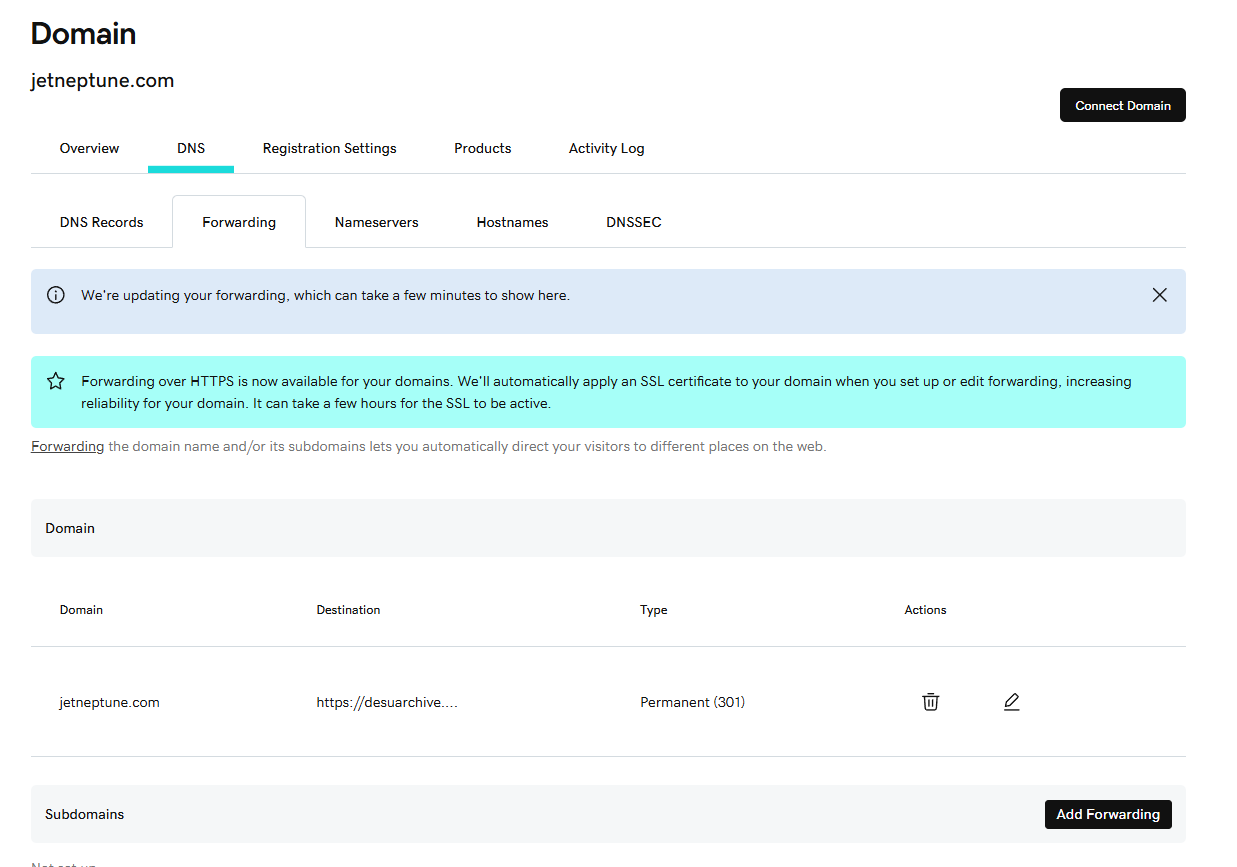This screenshot has width=1237, height=867.
Task: Click the Domain section heading bar text
Action: [70, 528]
